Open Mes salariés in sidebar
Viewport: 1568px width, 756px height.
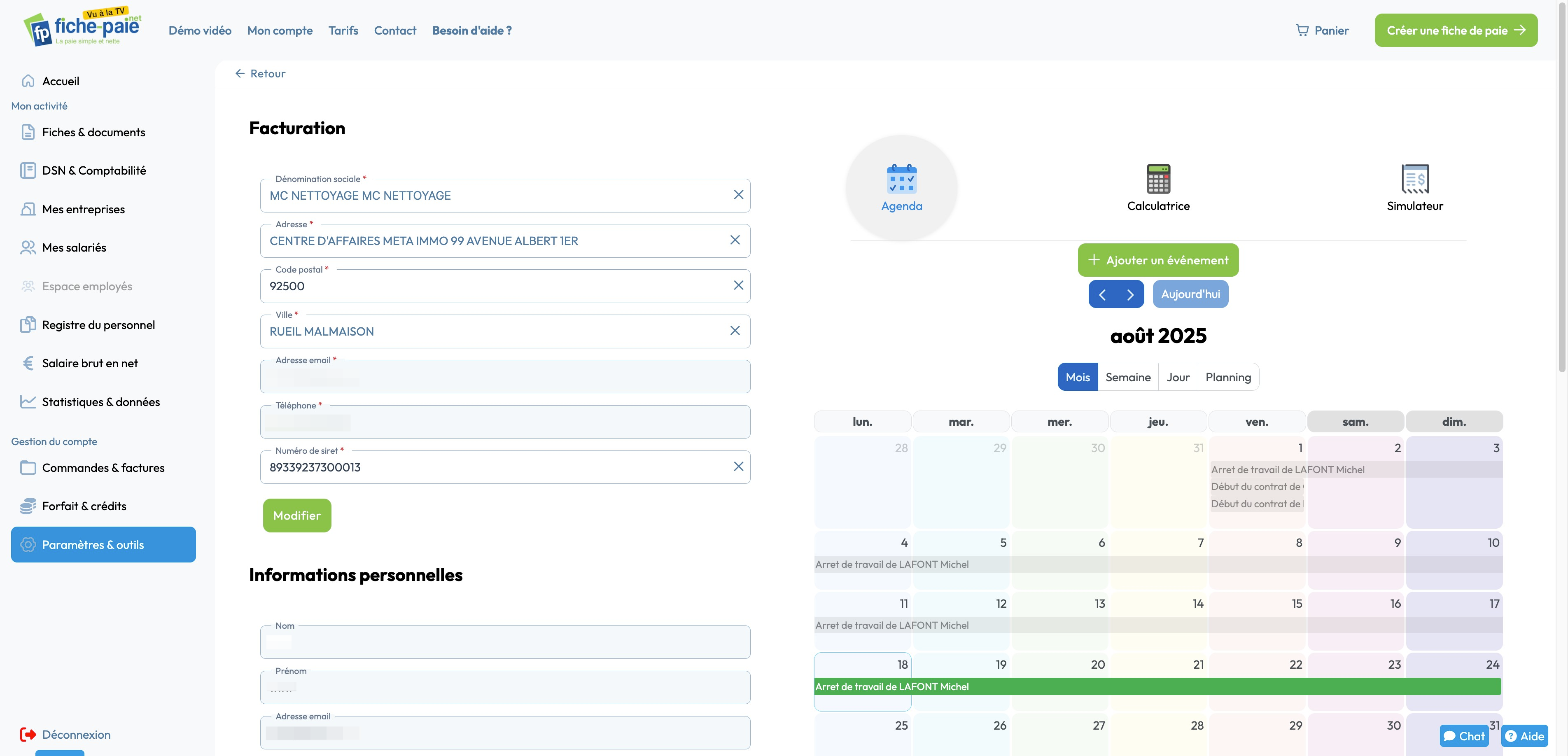[x=74, y=248]
